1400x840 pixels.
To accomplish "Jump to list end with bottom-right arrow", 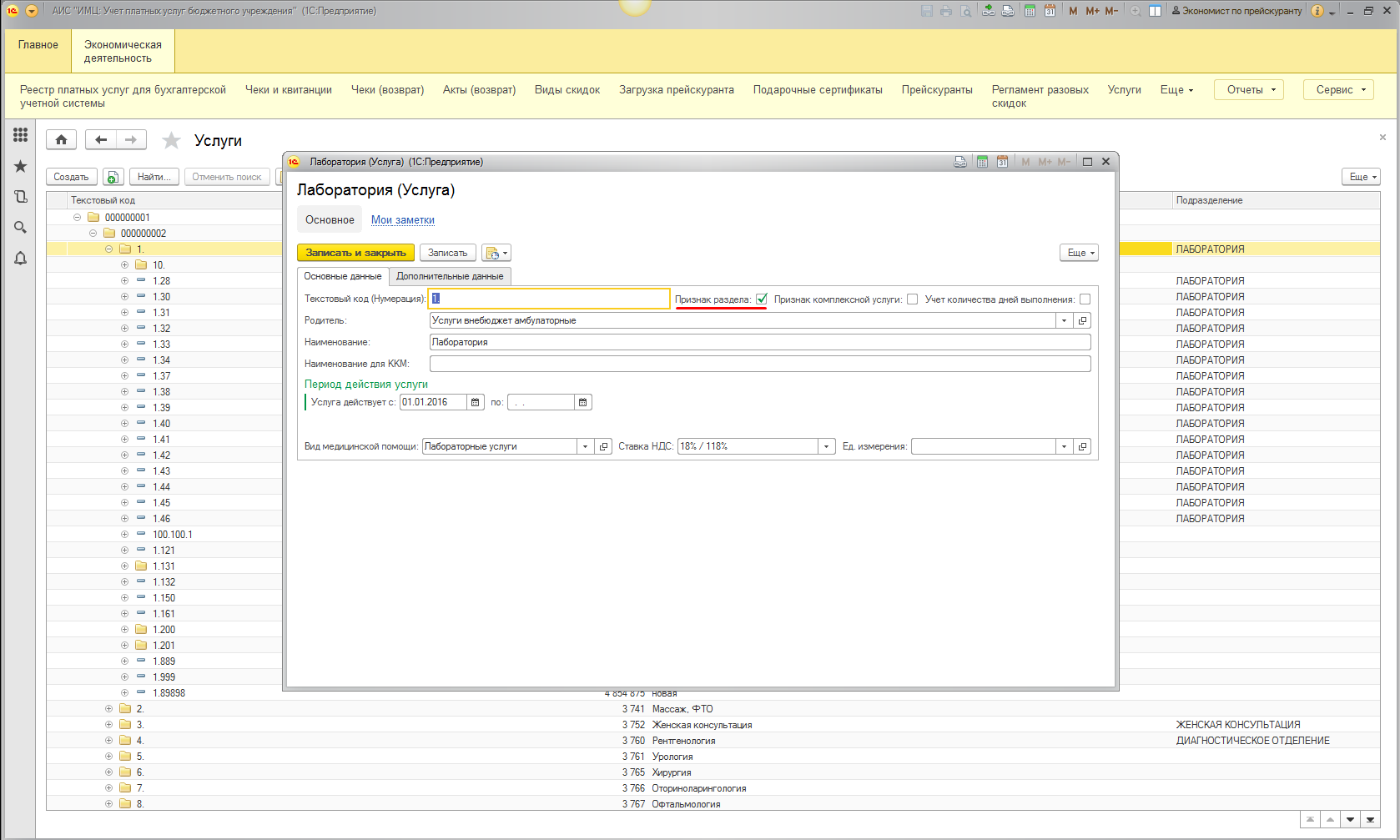I will (x=1370, y=820).
